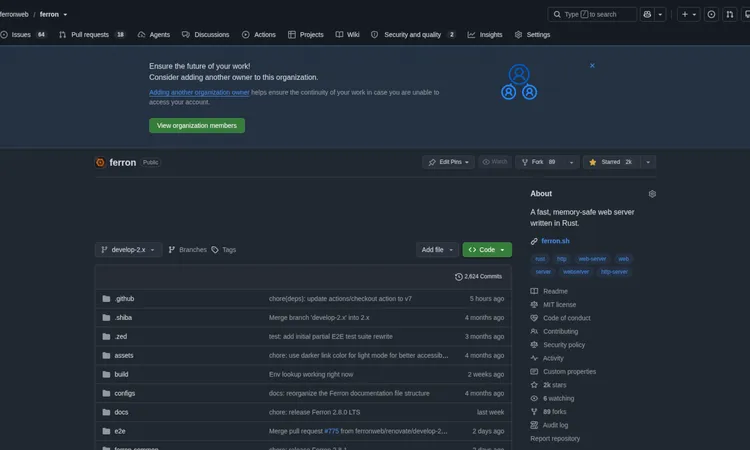The image size is (750, 450).
Task: Open the Security policy link
Action: [557, 345]
